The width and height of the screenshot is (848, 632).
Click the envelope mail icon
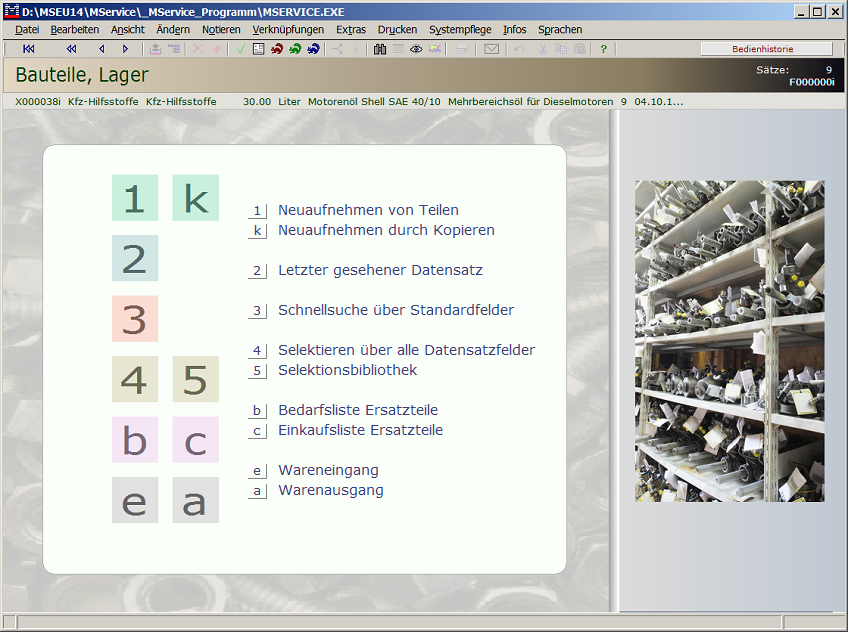click(491, 49)
